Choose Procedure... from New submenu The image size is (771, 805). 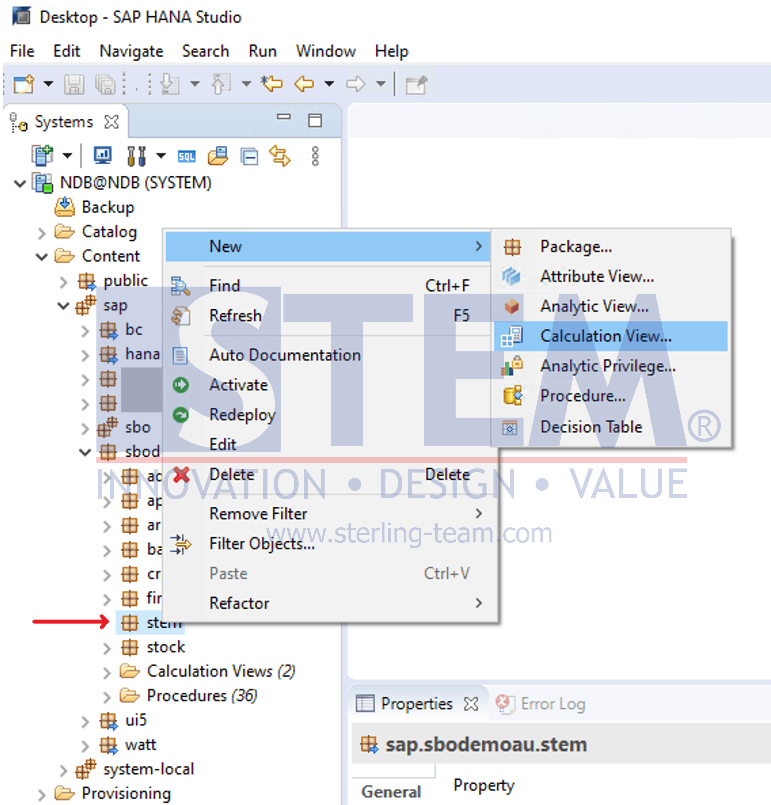coord(611,396)
